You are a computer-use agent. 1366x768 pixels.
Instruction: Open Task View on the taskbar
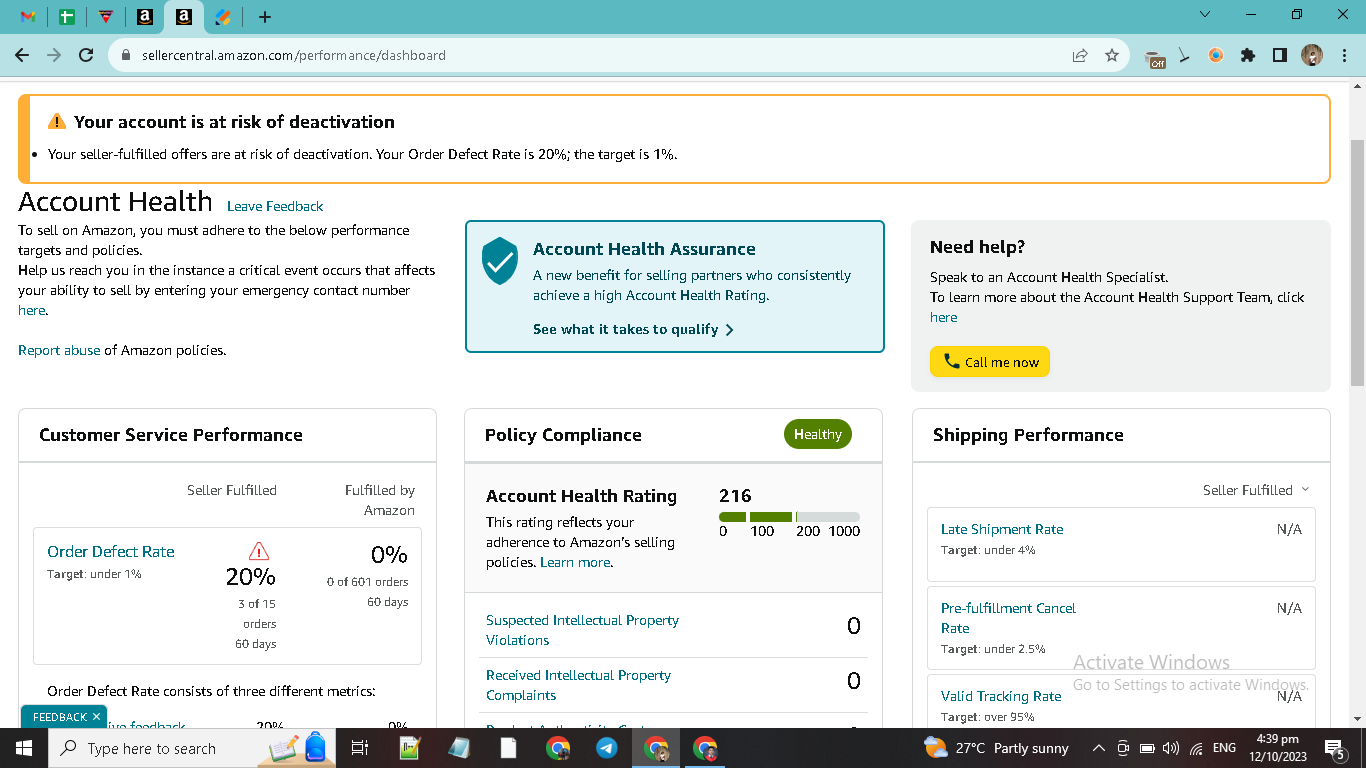[x=360, y=748]
